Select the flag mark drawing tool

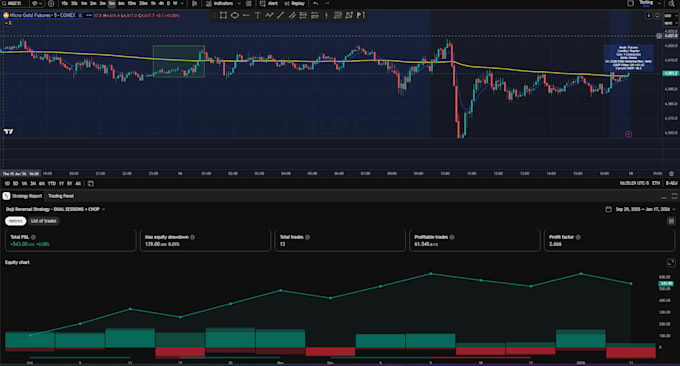[361, 15]
